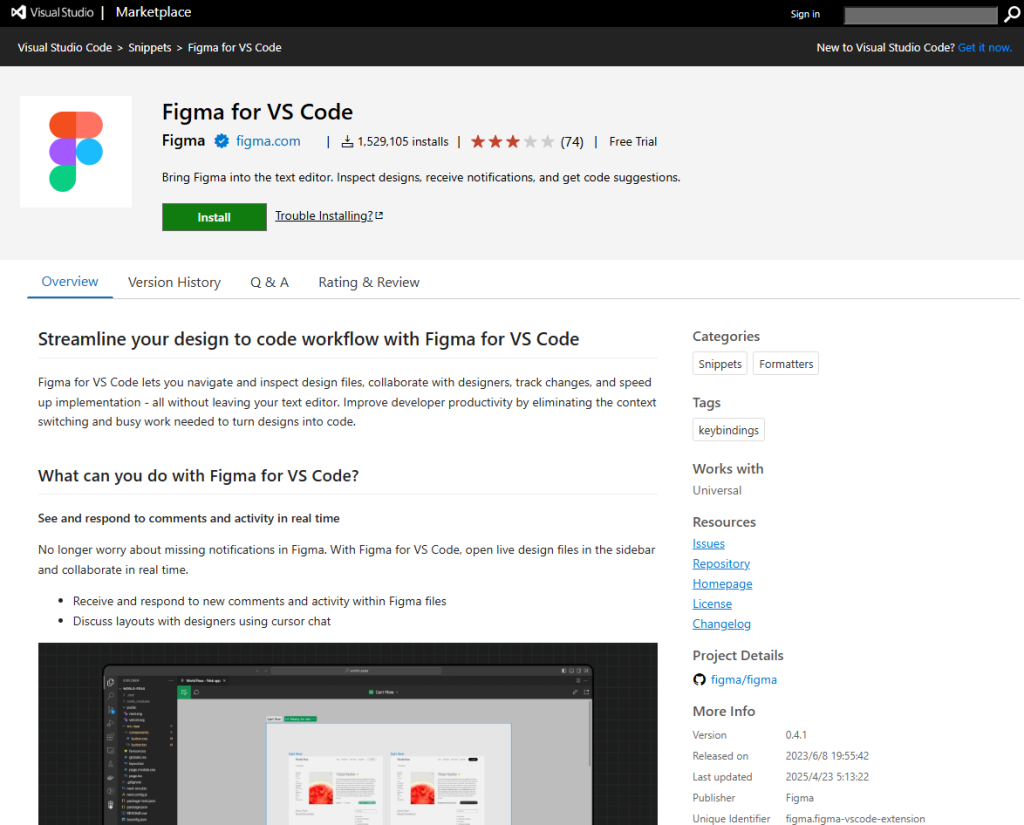Image resolution: width=1024 pixels, height=825 pixels.
Task: Click the GitHub icon beside figma/figma
Action: [x=699, y=680]
